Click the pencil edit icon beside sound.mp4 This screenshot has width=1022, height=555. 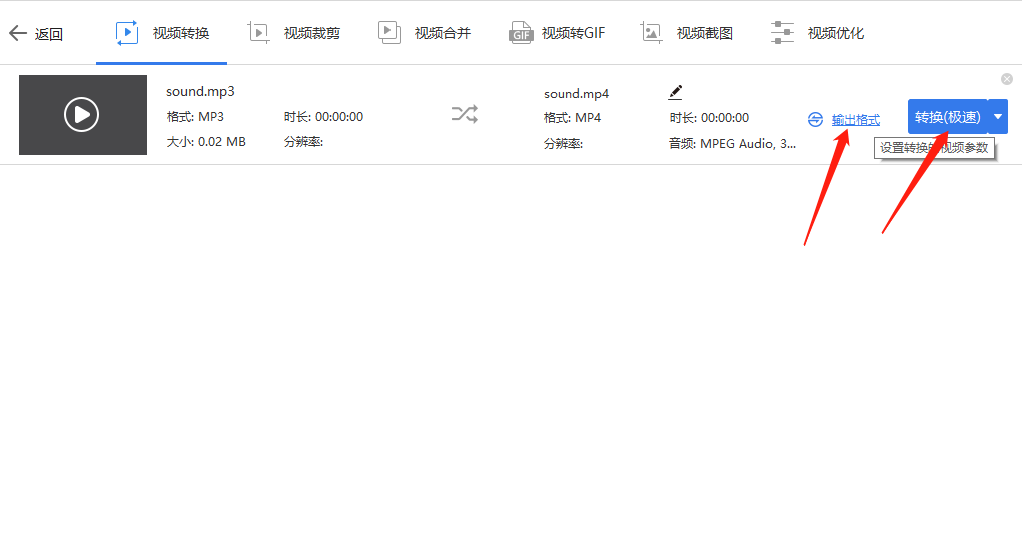tap(675, 92)
